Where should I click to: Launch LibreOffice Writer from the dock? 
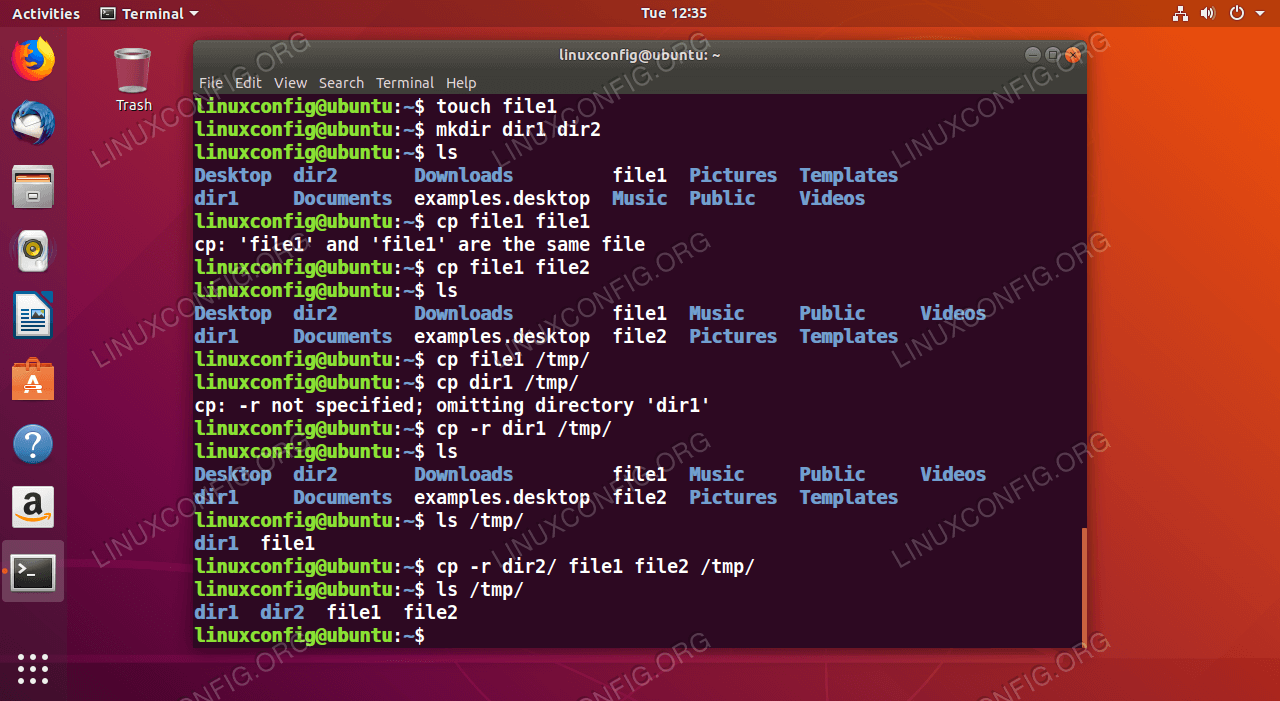[33, 316]
